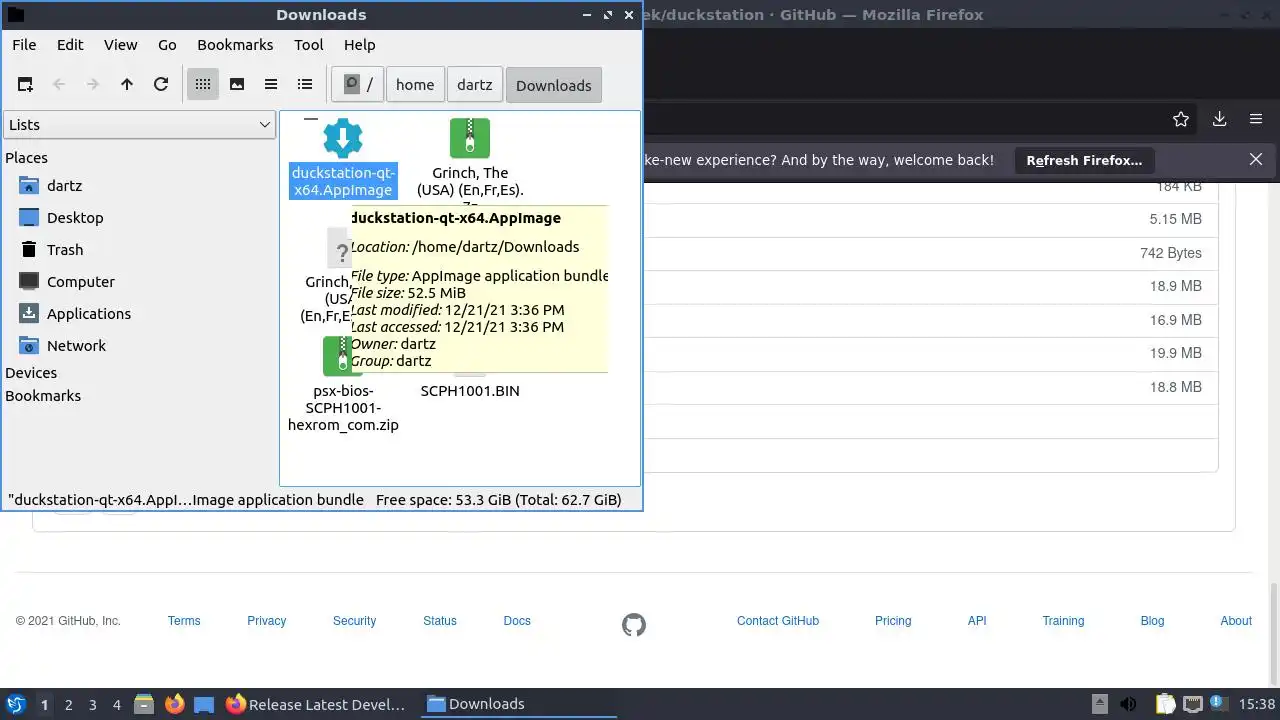Open a new tab in file manager
The width and height of the screenshot is (1280, 720).
click(x=25, y=85)
